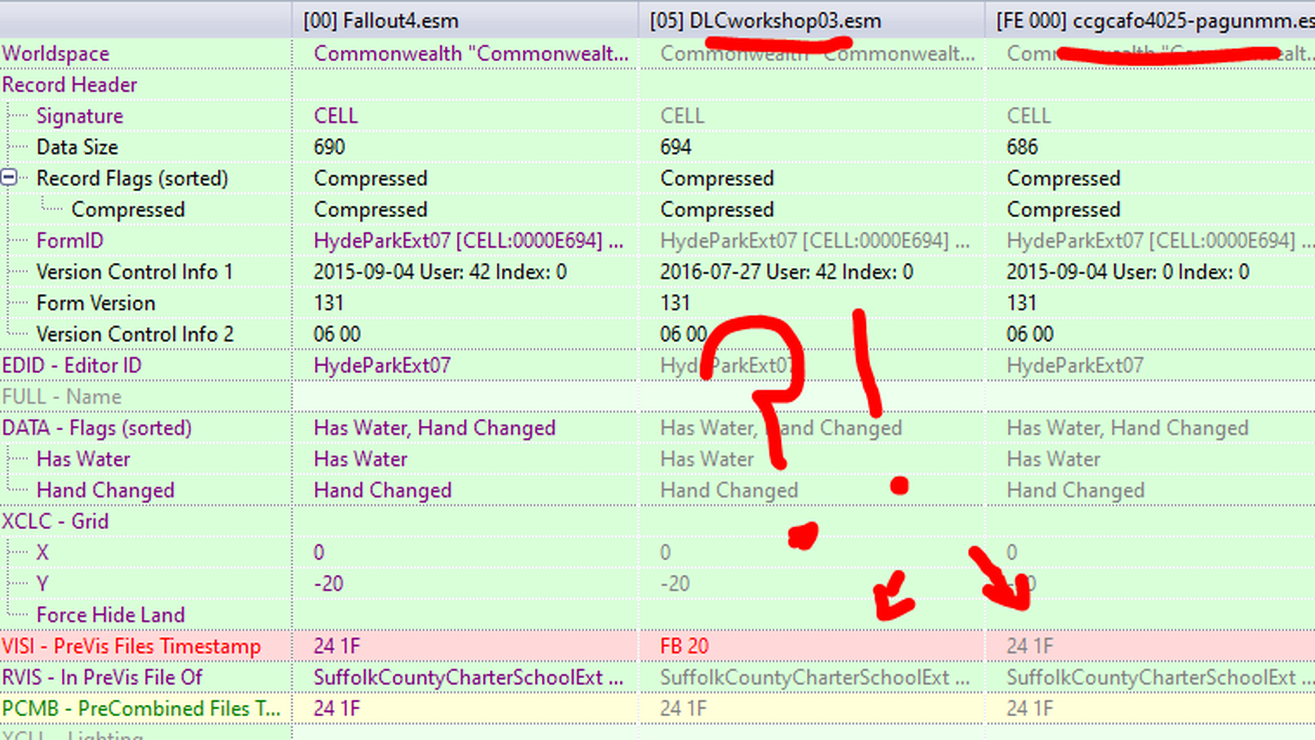Image resolution: width=1315 pixels, height=740 pixels.
Task: Click the XCLC - Grid row label
Action: pos(55,522)
